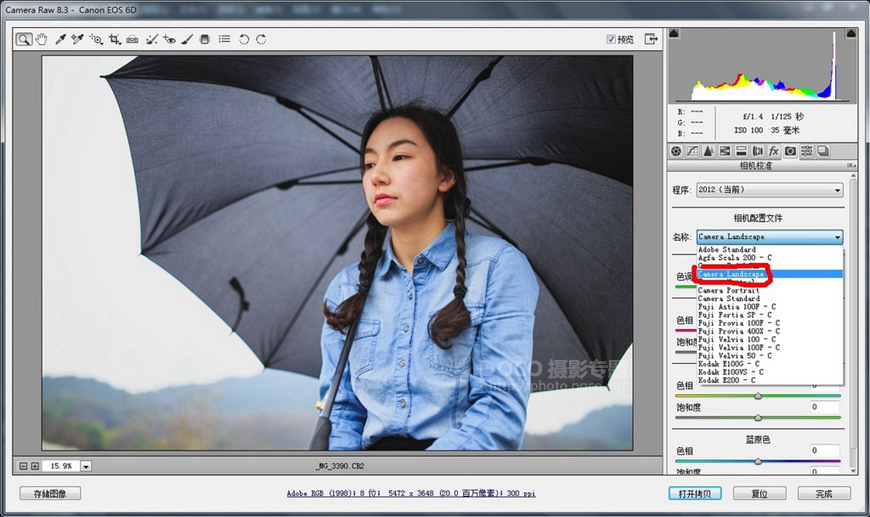Choose Adobe Standard profile
The image size is (870, 517).
coord(770,250)
